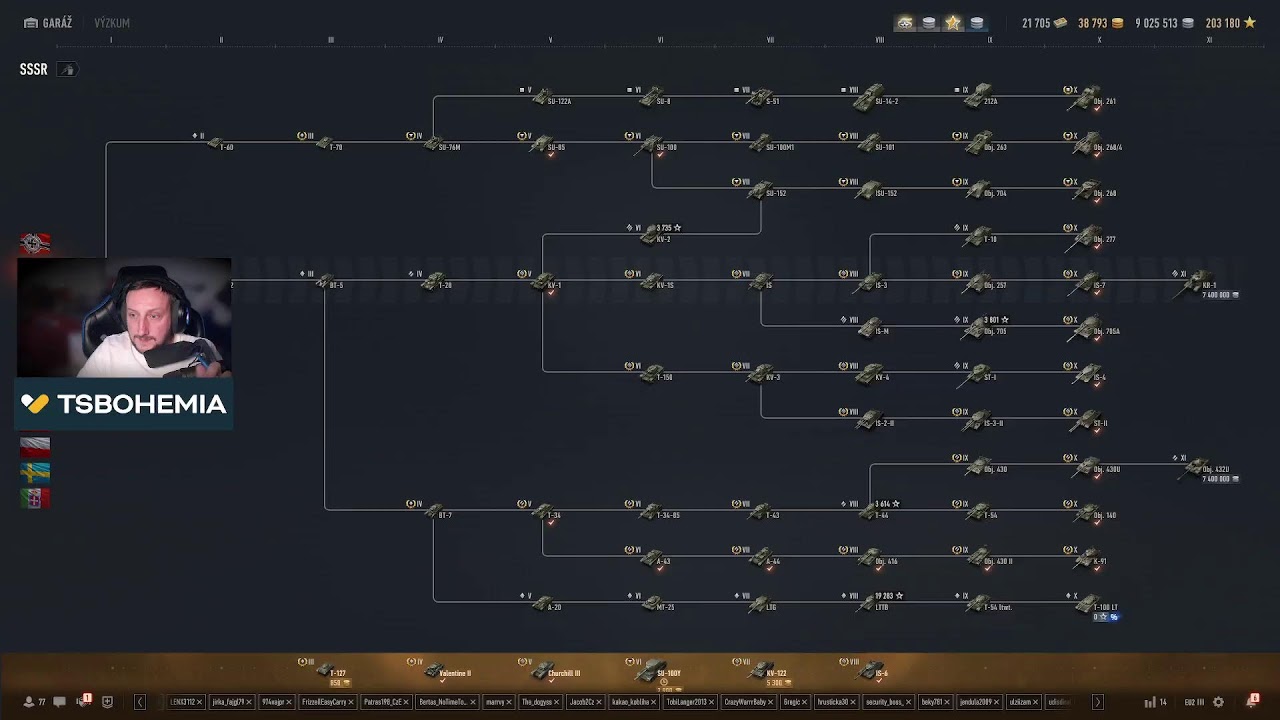The height and width of the screenshot is (720, 1280).
Task: Show earlier chat tabs with left arrow
Action: pos(140,702)
